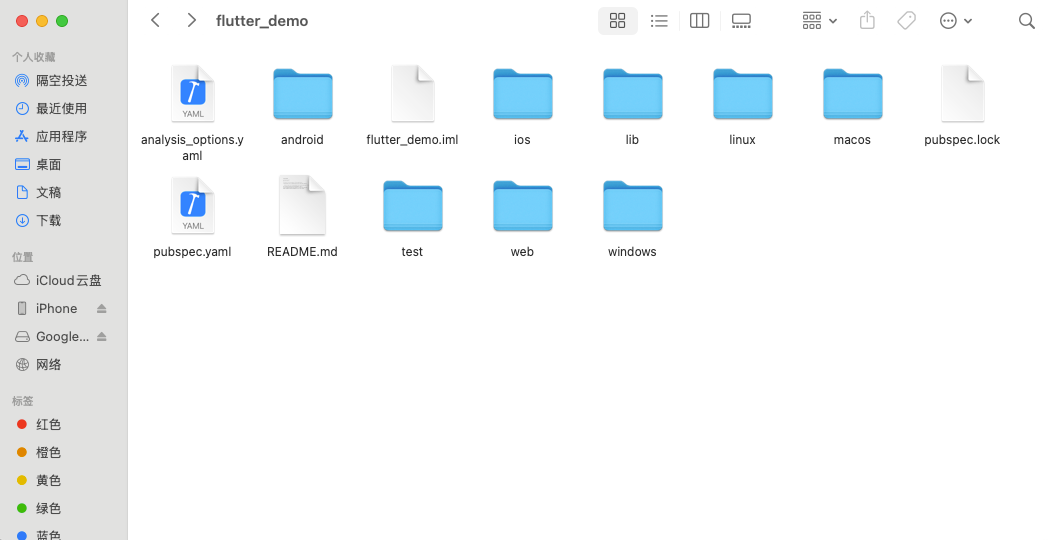Open 隔空投送 (AirDrop) in sidebar

(x=61, y=80)
